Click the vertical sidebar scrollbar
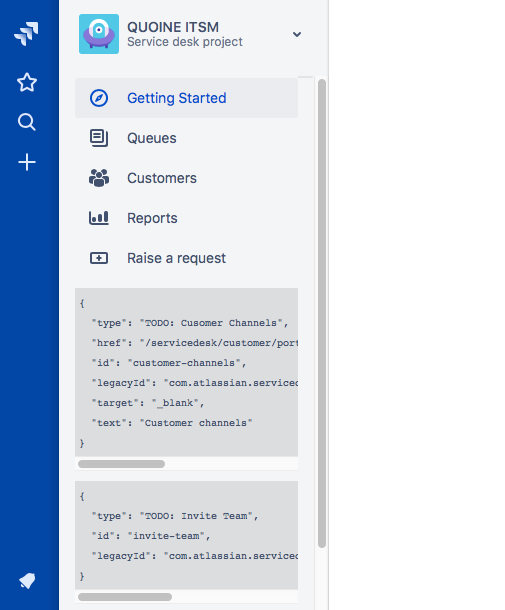This screenshot has width=505, height=610. (x=322, y=314)
